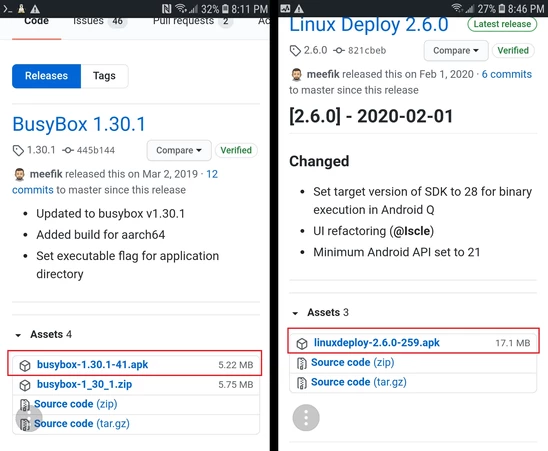This screenshot has height=451, width=548.
Task: Switch to the Tags tab
Action: point(104,76)
